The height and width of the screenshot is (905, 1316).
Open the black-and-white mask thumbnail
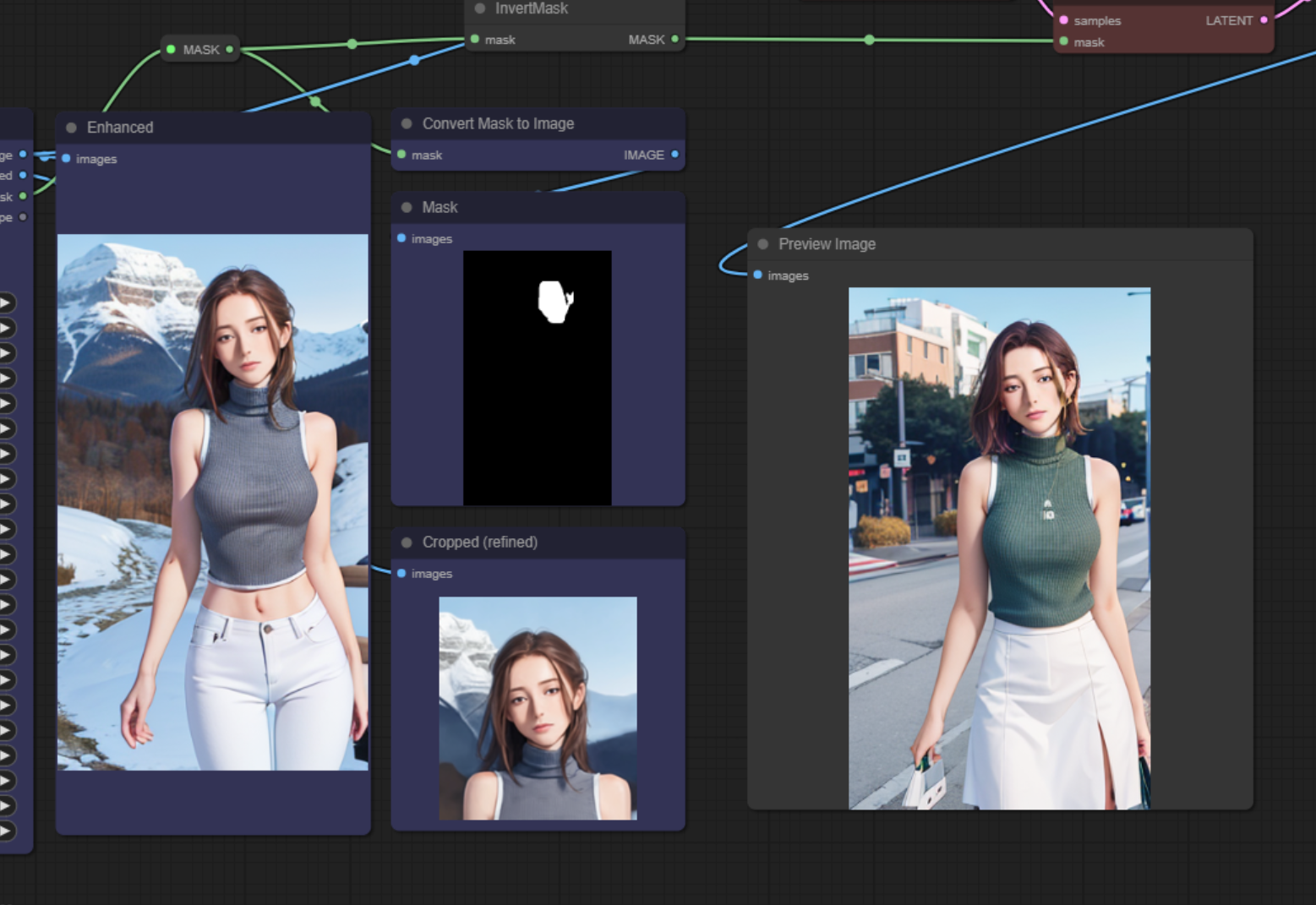pyautogui.click(x=537, y=378)
